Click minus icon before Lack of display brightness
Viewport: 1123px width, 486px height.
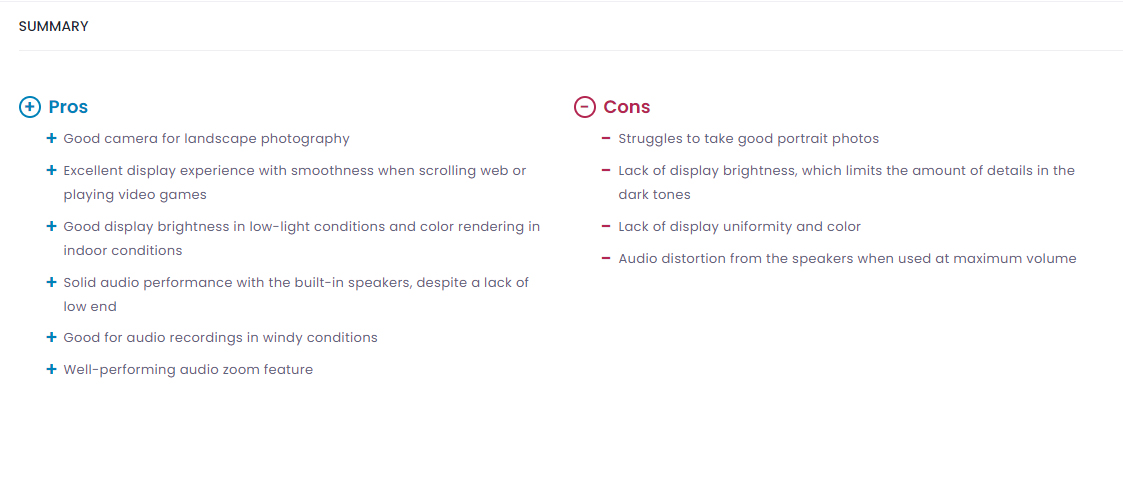point(606,170)
